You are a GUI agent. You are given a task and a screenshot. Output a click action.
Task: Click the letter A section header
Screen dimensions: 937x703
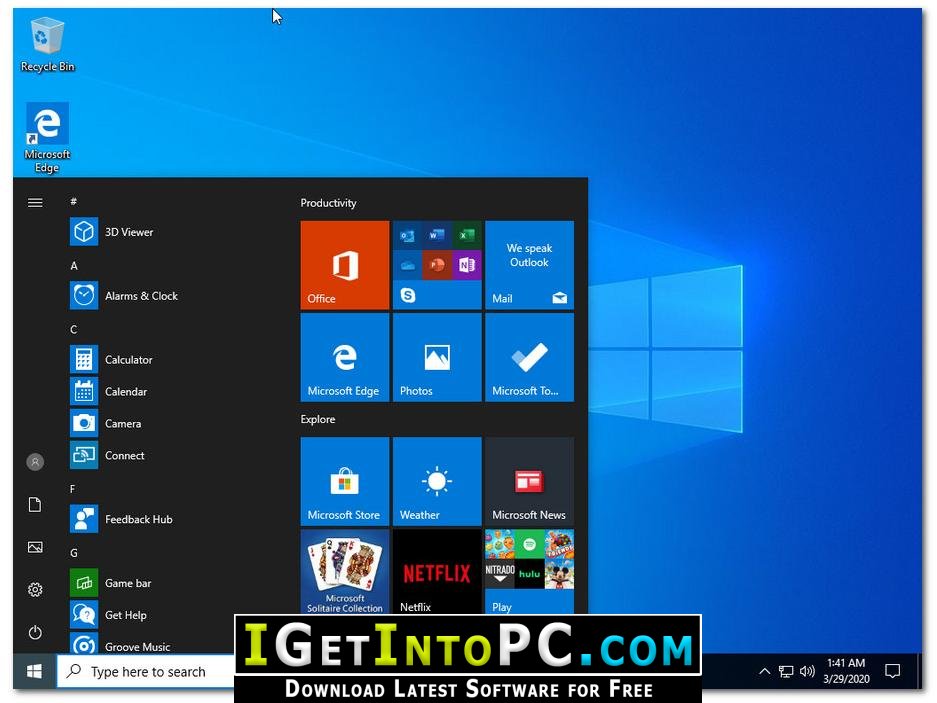tap(74, 265)
